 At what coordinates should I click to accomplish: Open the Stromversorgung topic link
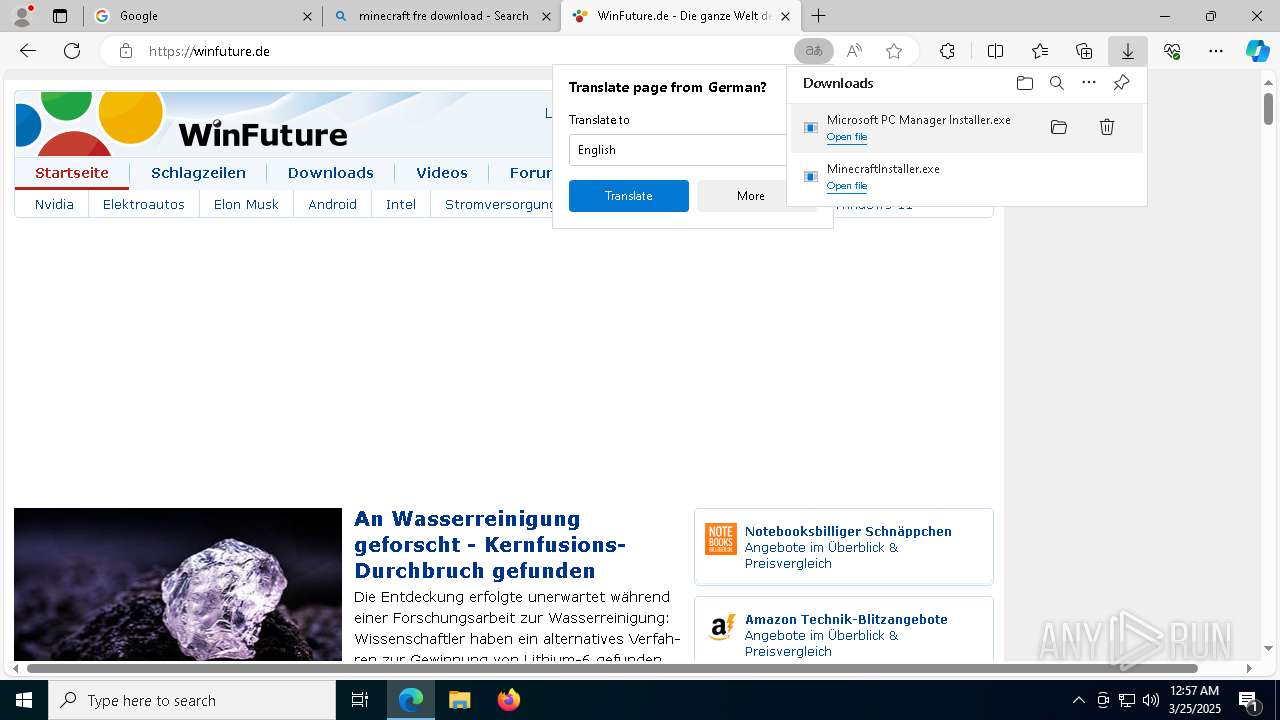(x=498, y=204)
